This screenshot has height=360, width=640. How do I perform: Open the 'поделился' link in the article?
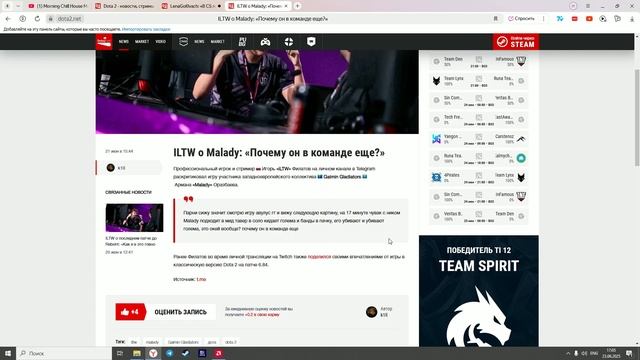click(x=319, y=257)
